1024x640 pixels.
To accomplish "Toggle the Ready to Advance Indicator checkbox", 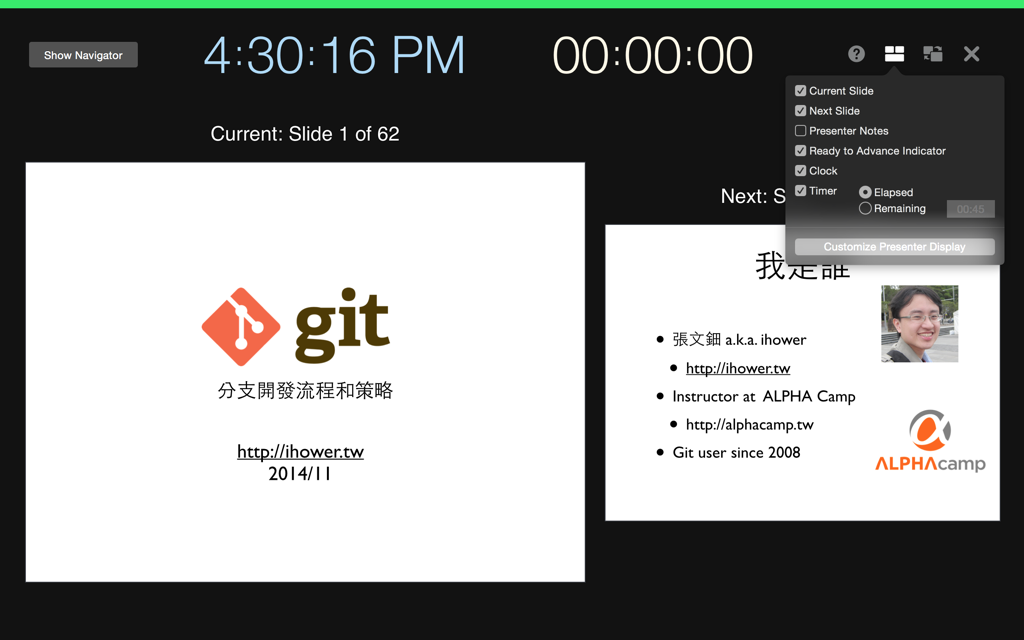I will [801, 151].
